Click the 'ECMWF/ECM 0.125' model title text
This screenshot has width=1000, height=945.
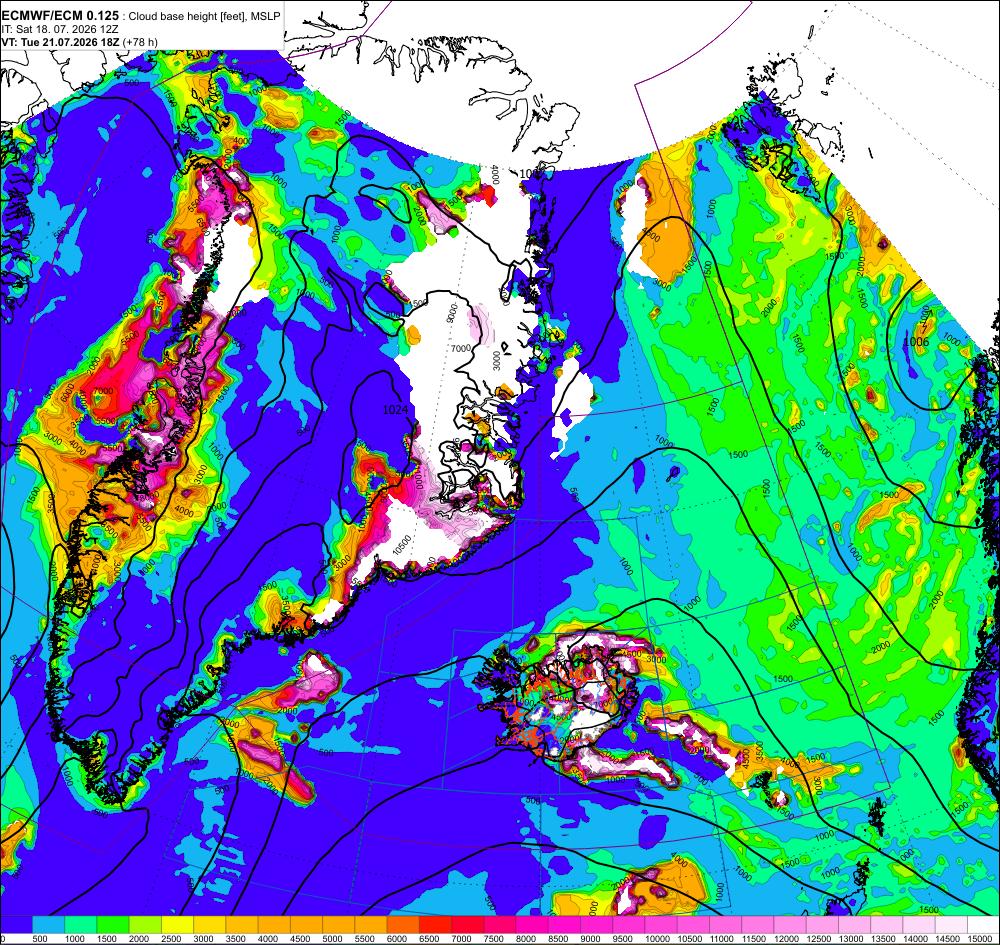tap(61, 15)
